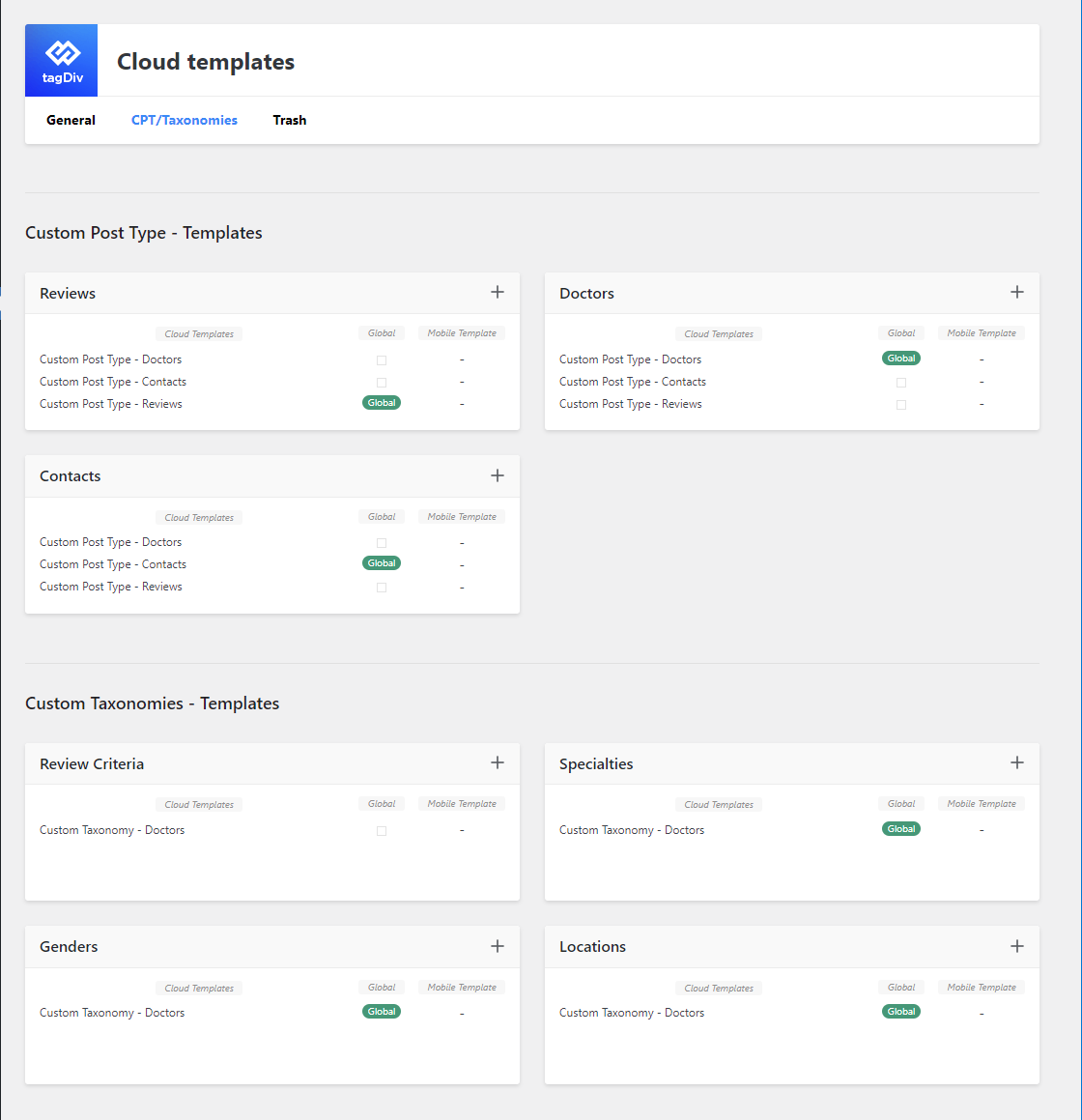Click the Genders card title

point(69,947)
